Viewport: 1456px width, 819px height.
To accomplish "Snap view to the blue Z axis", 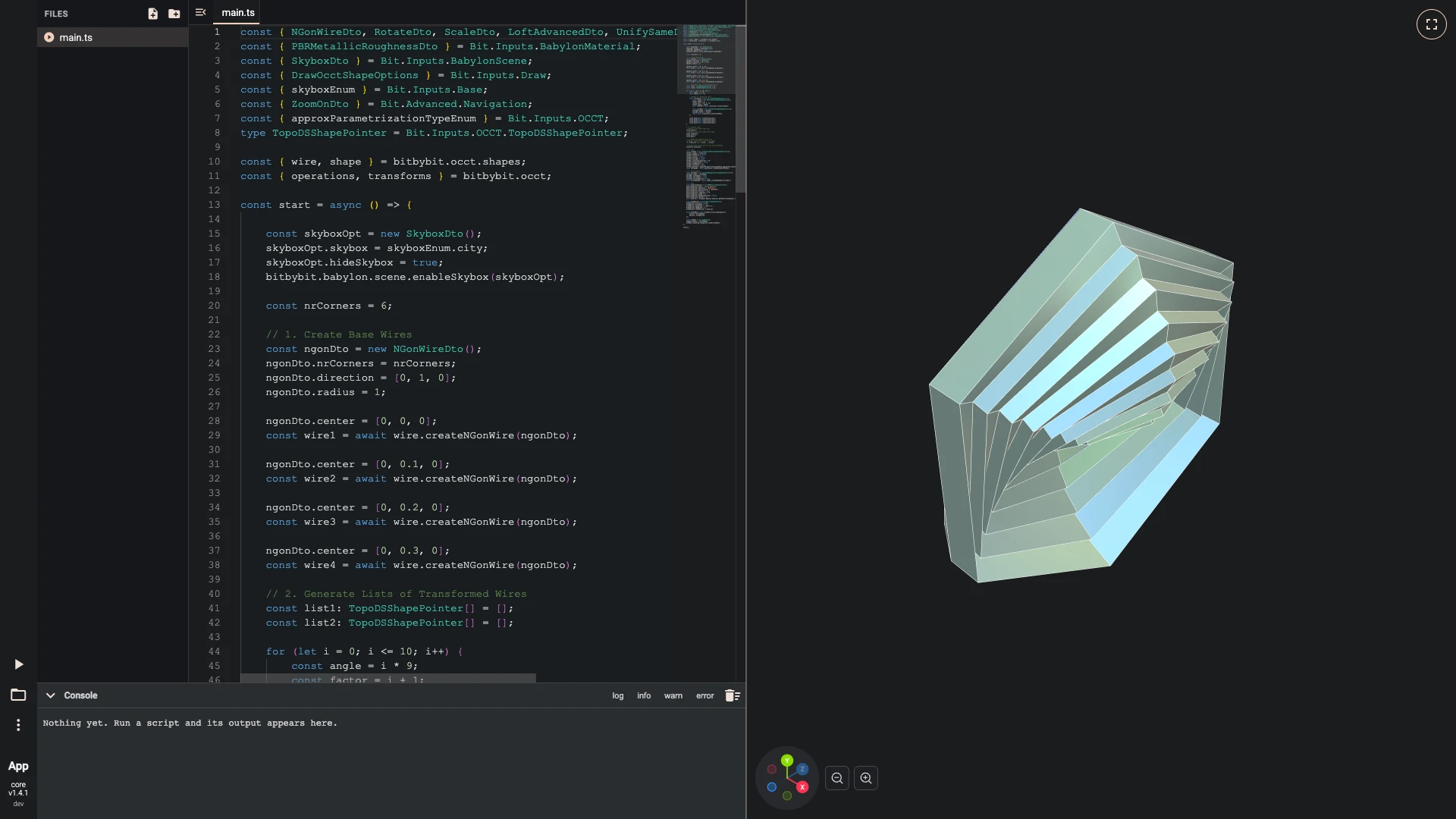I will coord(802,769).
